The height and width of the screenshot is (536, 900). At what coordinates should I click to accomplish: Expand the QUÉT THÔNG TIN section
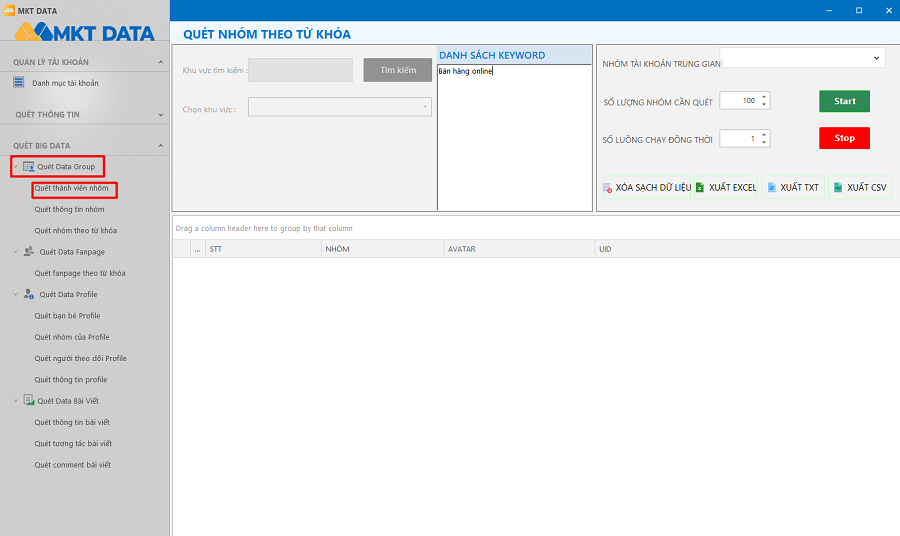(161, 115)
